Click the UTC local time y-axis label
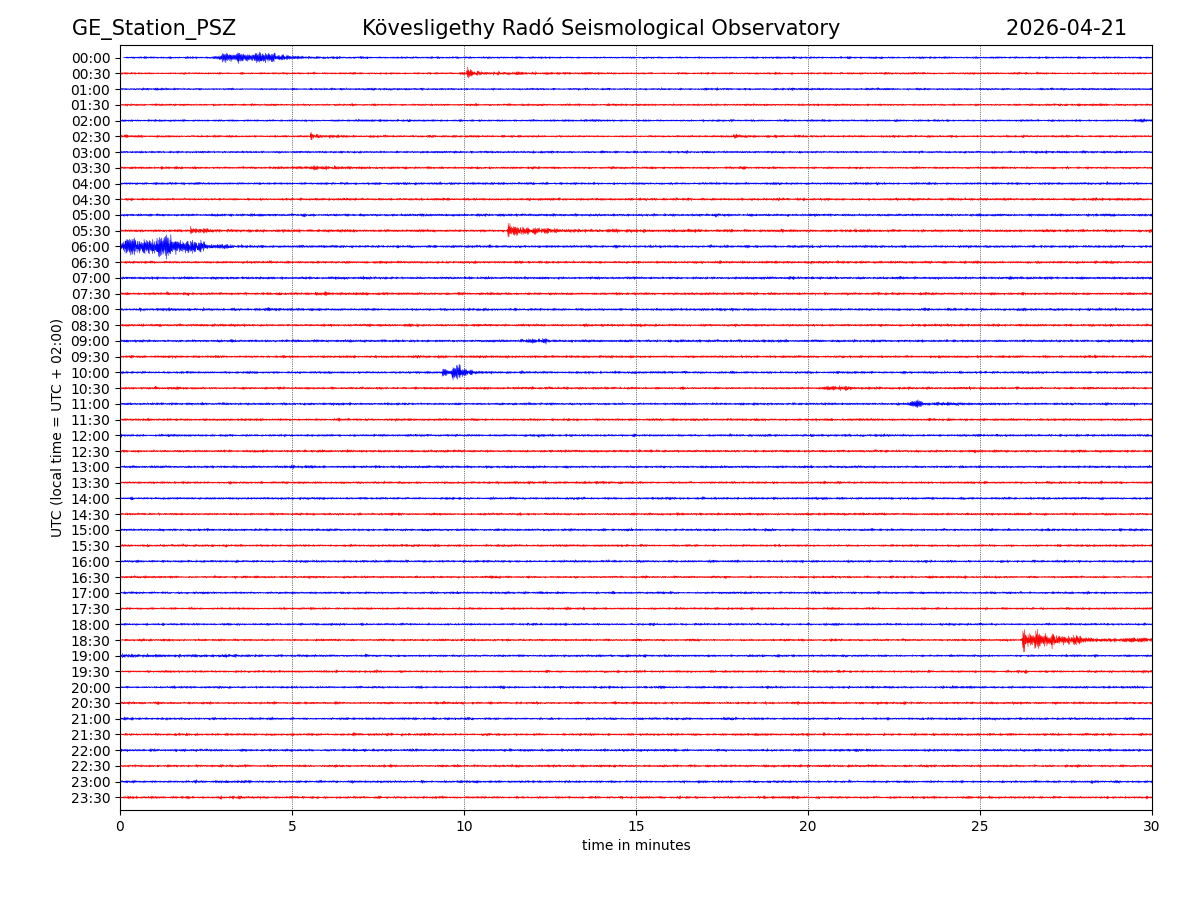 tap(57, 428)
